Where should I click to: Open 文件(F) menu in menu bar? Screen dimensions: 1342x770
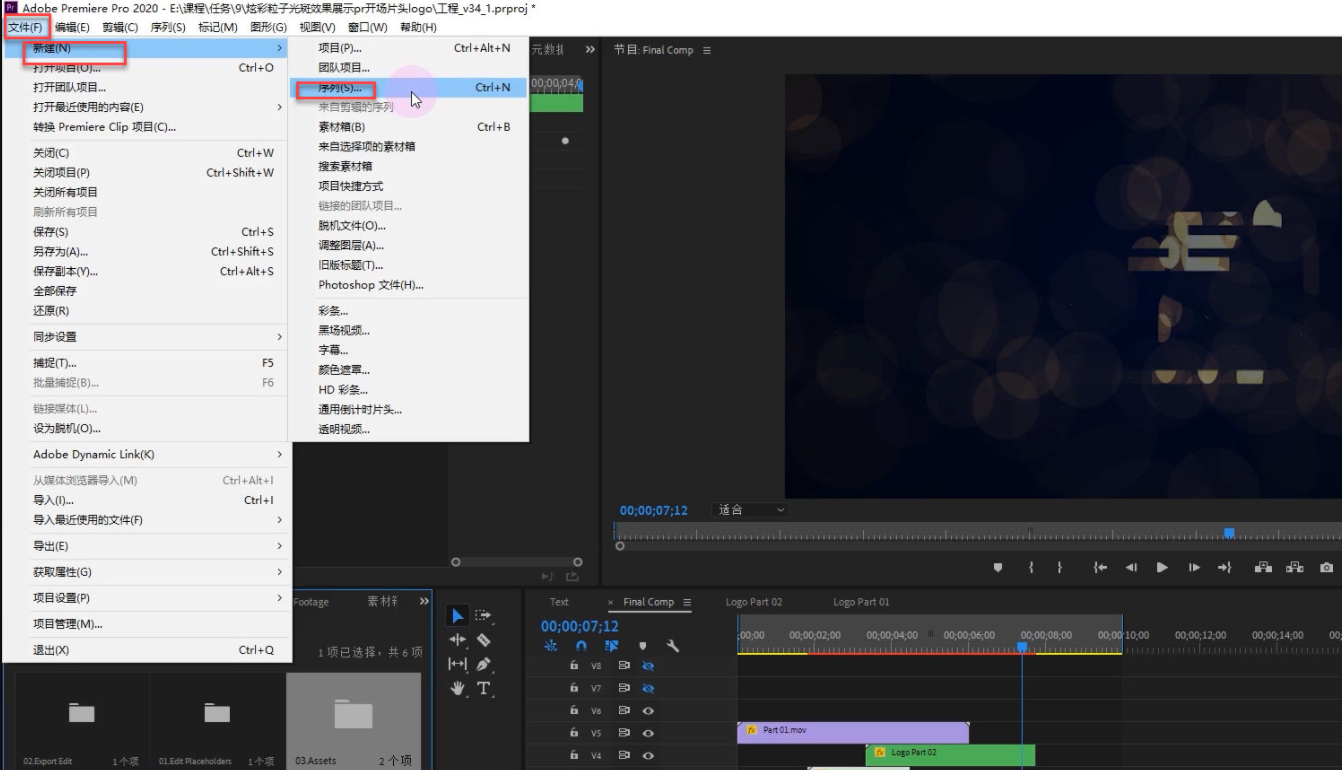coord(25,27)
